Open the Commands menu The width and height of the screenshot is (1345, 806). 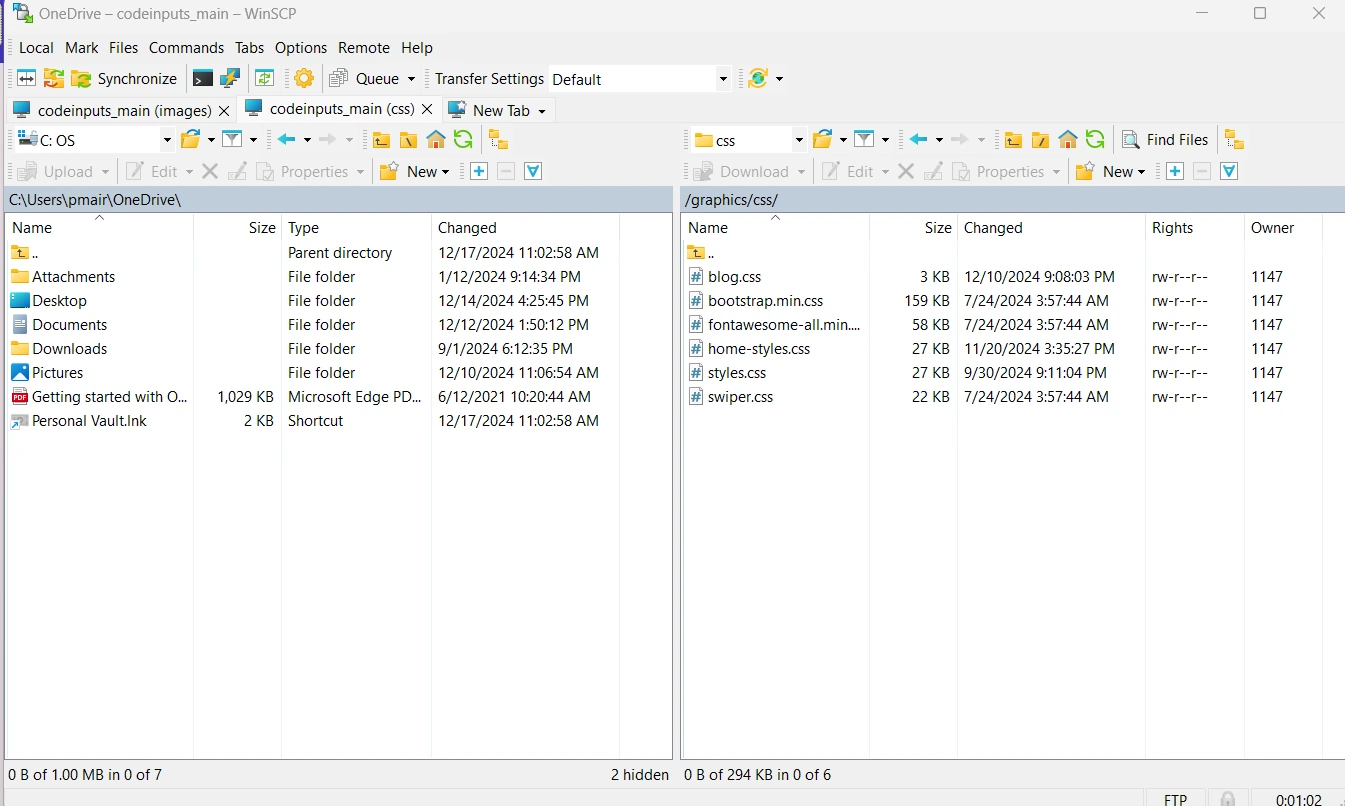186,47
